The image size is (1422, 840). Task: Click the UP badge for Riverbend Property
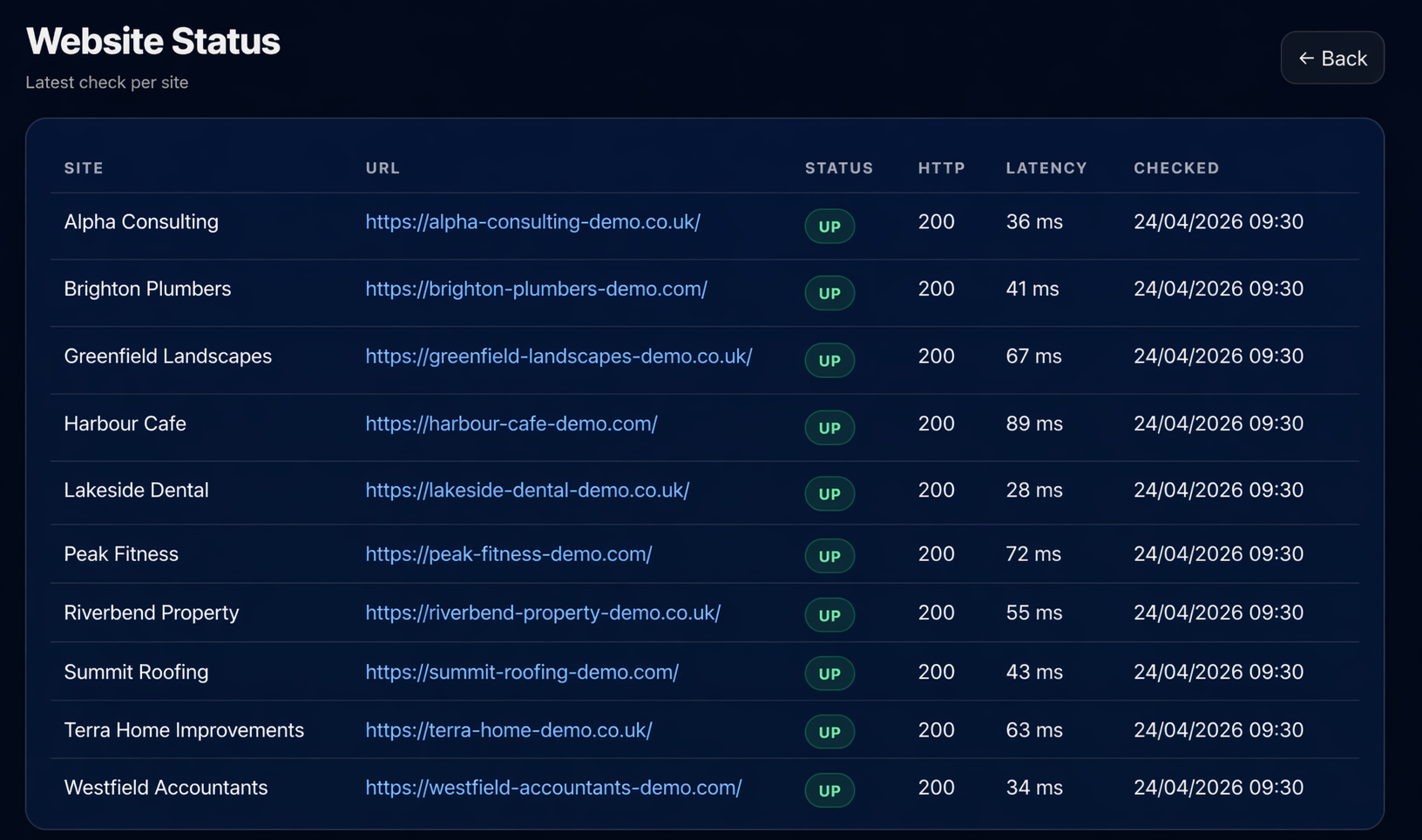pos(829,616)
